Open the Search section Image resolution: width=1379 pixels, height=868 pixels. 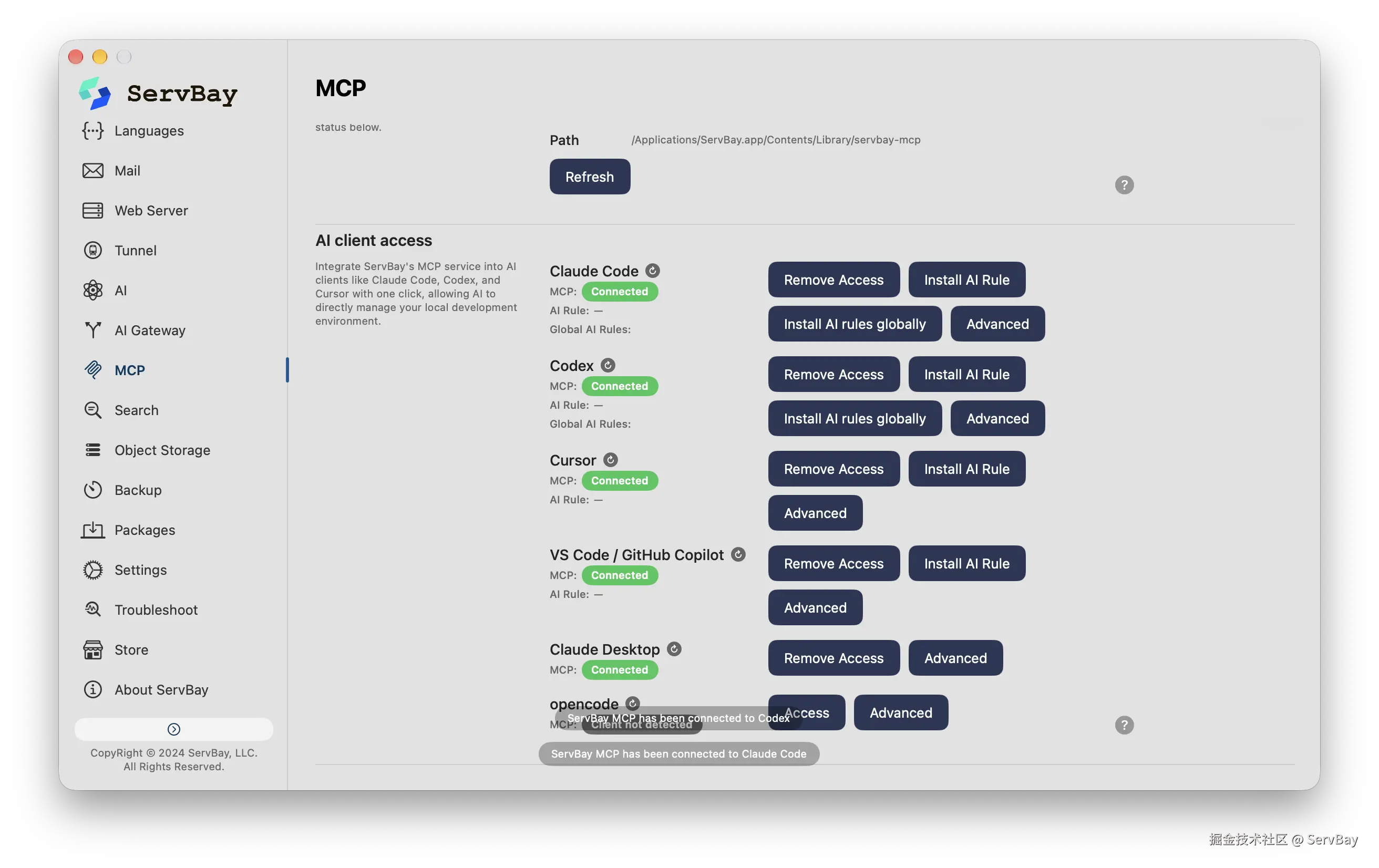click(120, 410)
